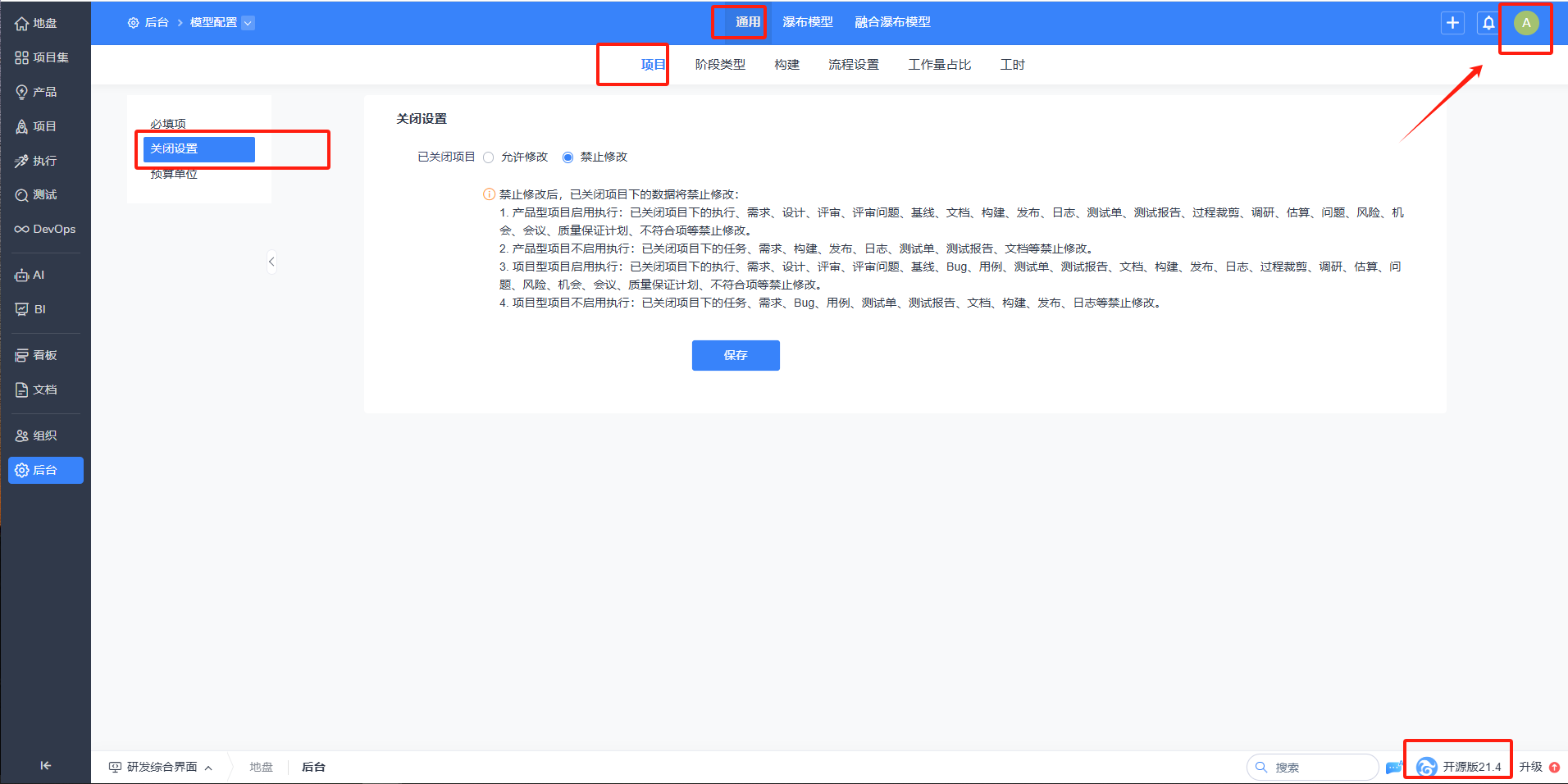This screenshot has width=1568, height=784.
Task: Open the 研发综合界面 switcher dropdown
Action: point(162,768)
